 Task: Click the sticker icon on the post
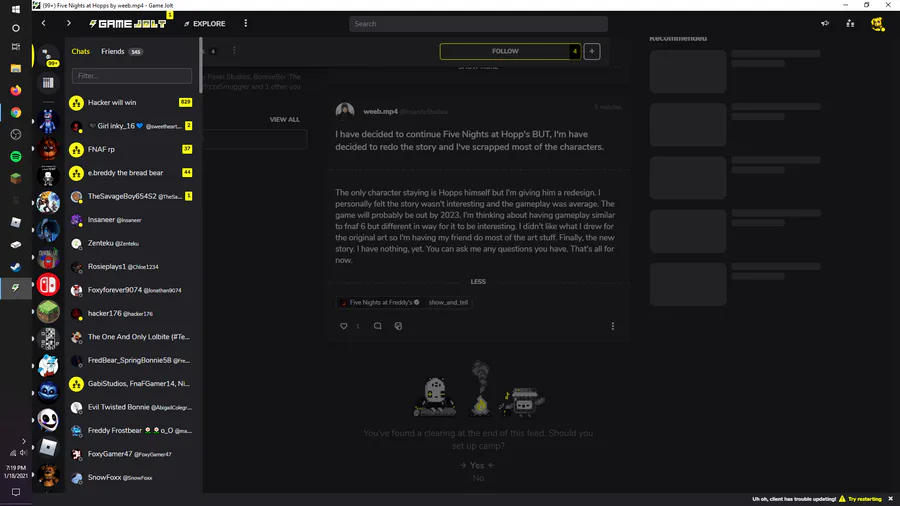tap(398, 326)
